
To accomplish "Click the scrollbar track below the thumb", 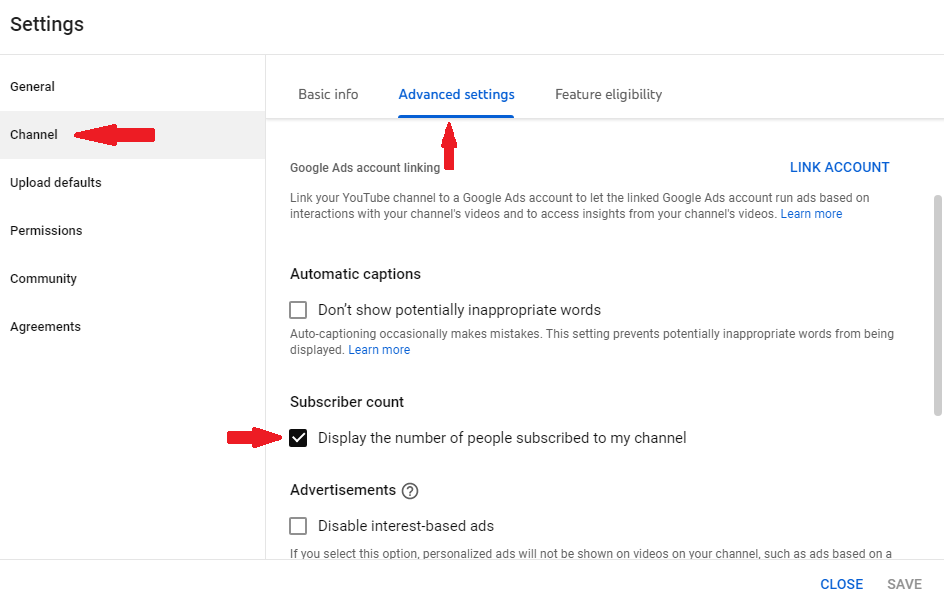I will 938,490.
